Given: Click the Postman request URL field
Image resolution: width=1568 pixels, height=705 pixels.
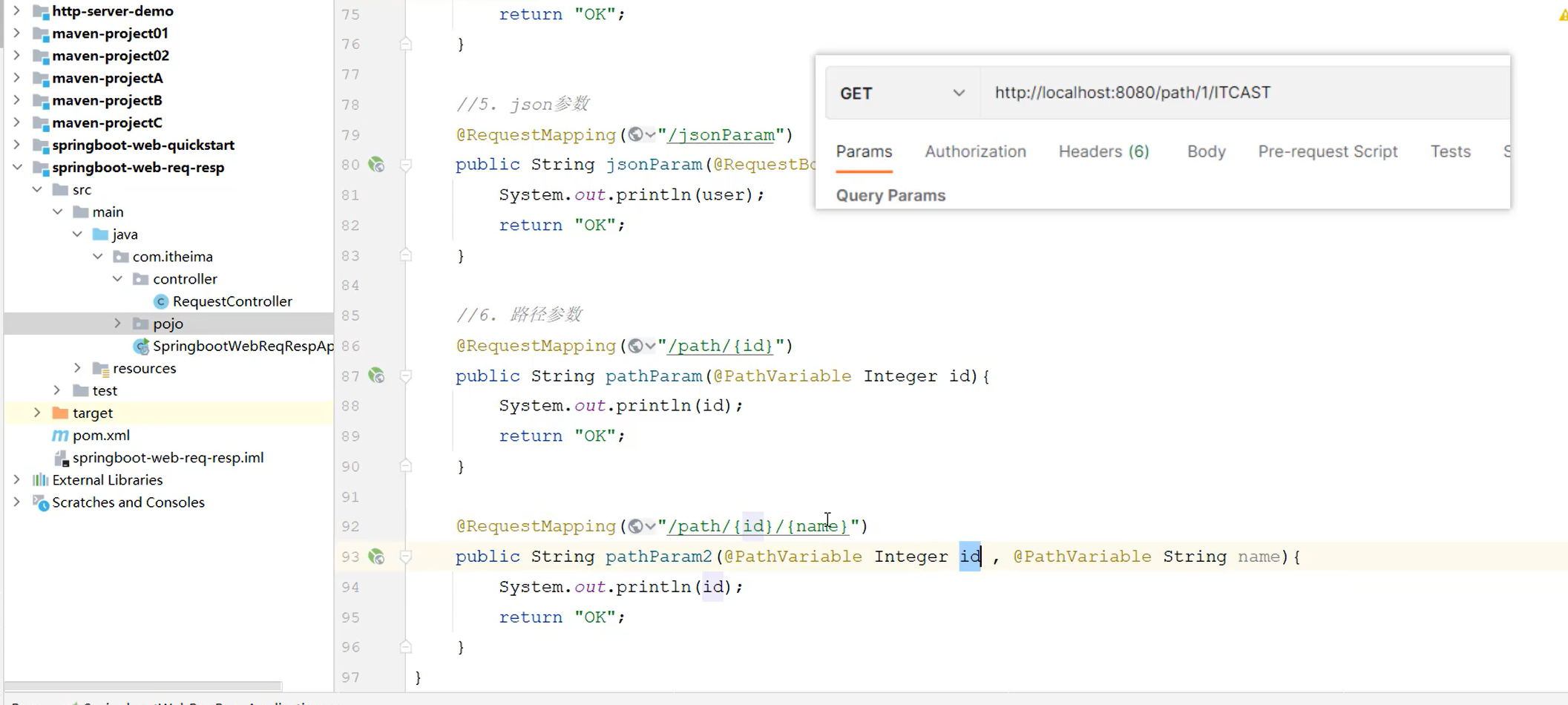Looking at the screenshot, I should (1245, 93).
